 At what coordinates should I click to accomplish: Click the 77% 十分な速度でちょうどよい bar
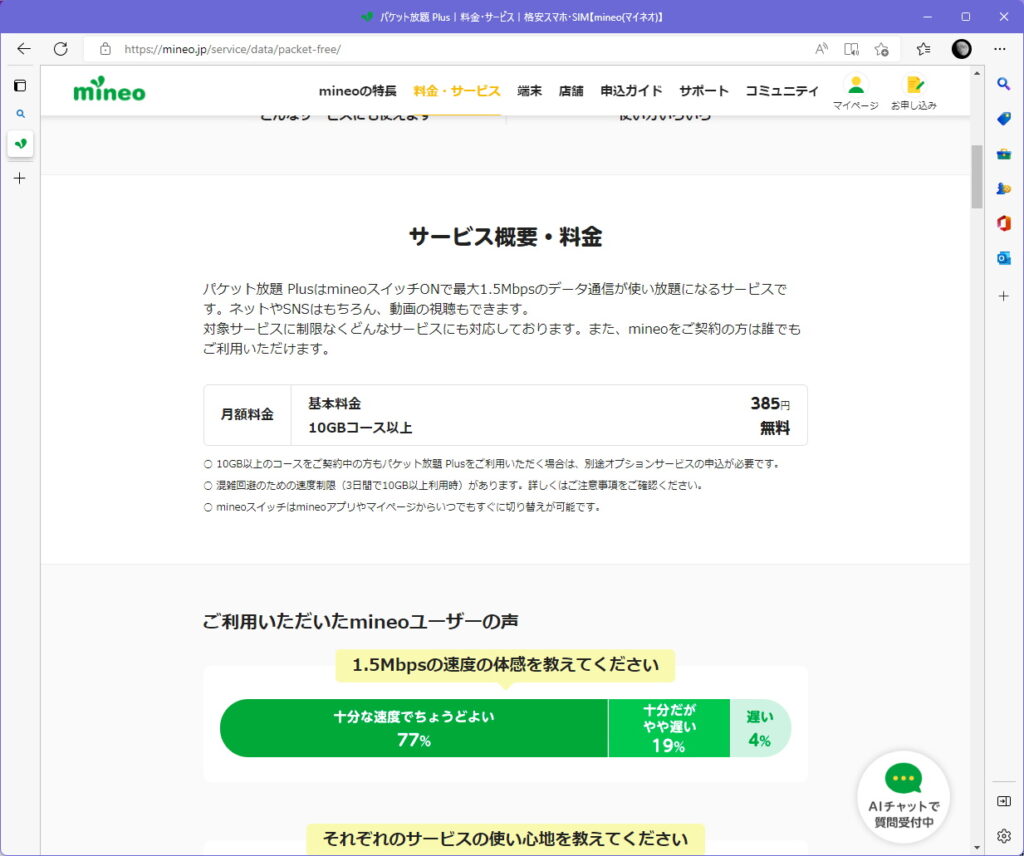click(x=413, y=728)
